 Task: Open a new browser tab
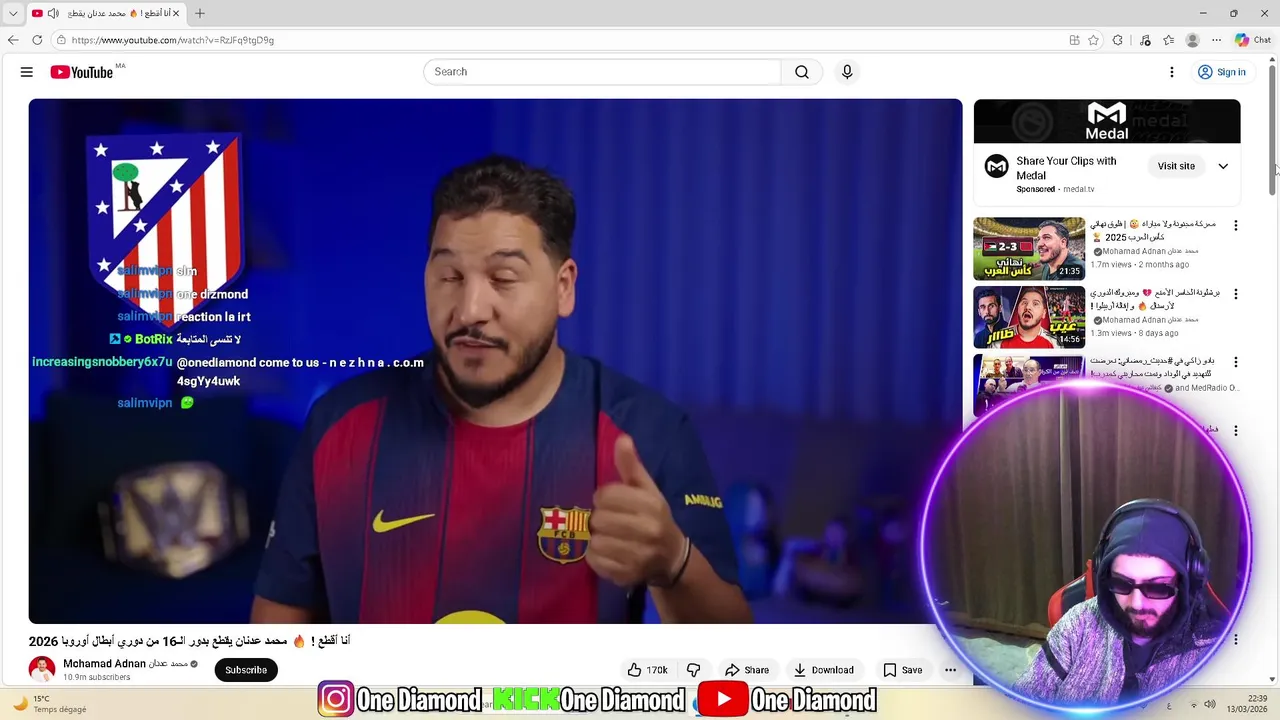click(200, 13)
